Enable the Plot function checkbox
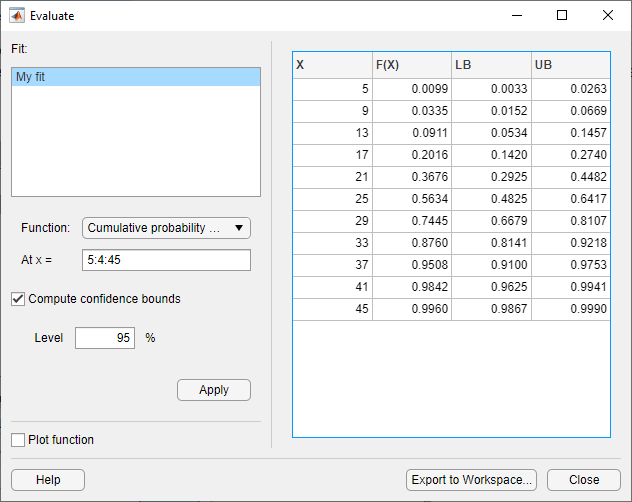 click(18, 439)
